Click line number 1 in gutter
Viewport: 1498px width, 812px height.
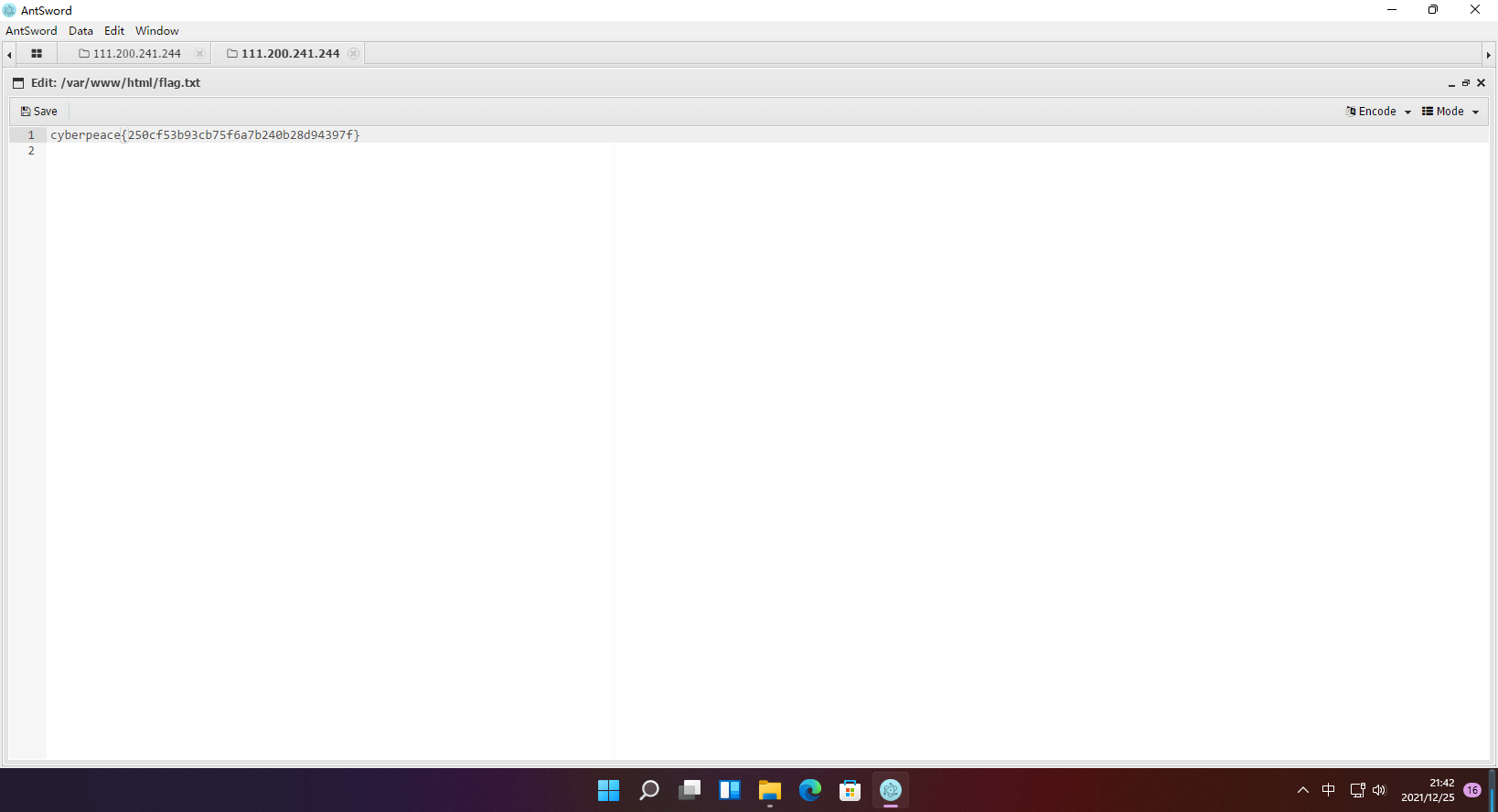click(31, 135)
